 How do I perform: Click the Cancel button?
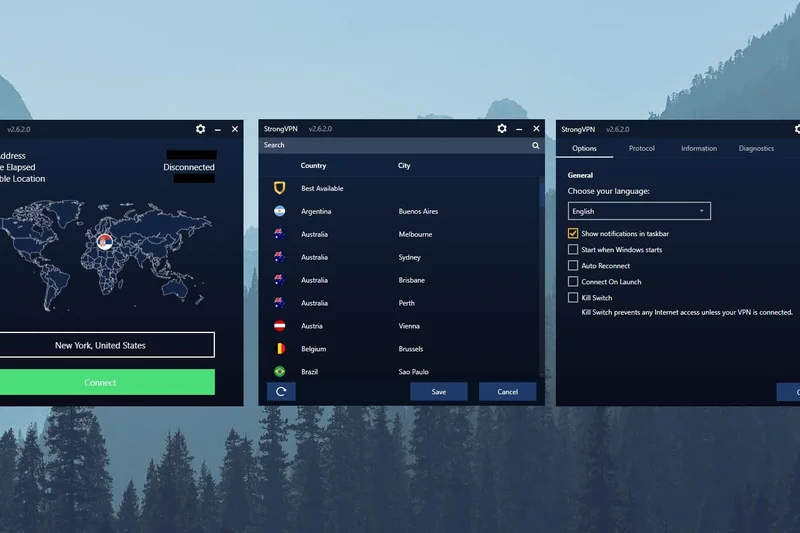tap(507, 392)
